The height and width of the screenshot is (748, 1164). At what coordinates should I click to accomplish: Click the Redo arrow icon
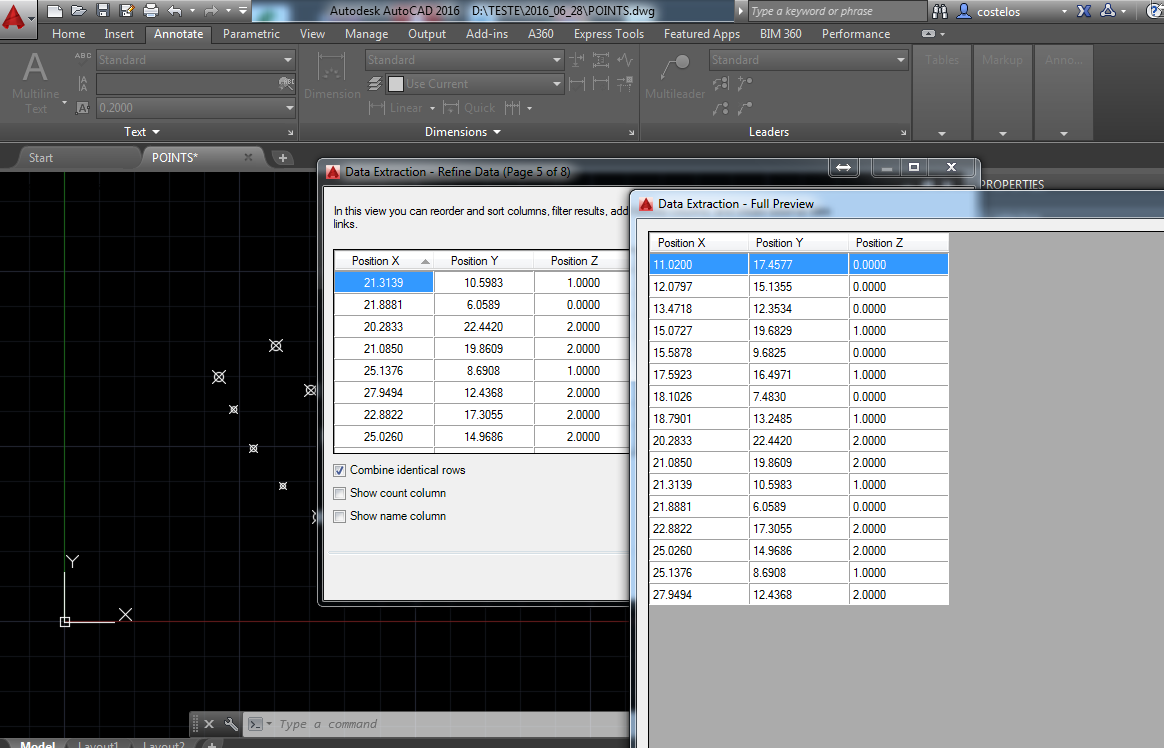(x=211, y=10)
